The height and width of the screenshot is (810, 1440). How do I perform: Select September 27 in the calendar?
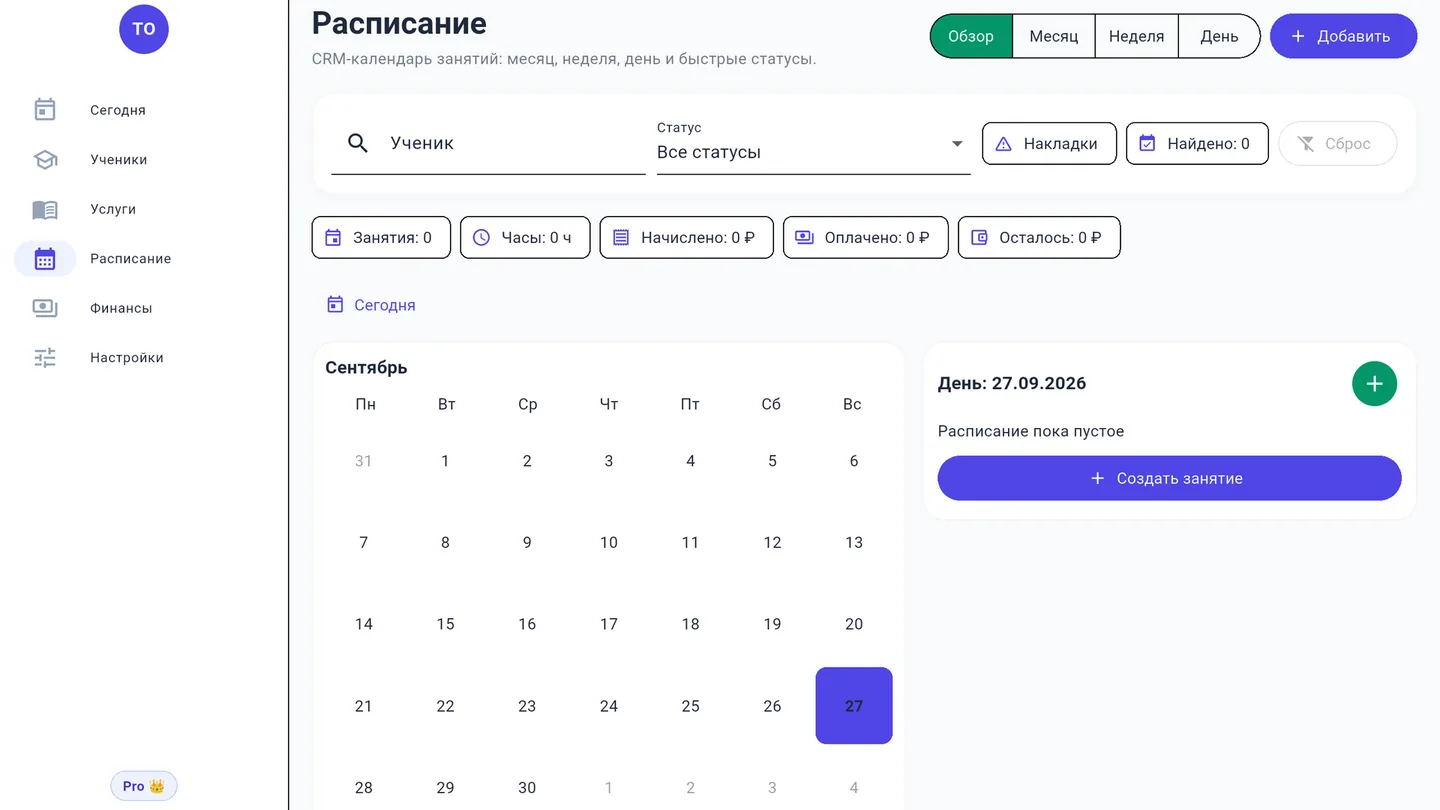[x=854, y=706]
